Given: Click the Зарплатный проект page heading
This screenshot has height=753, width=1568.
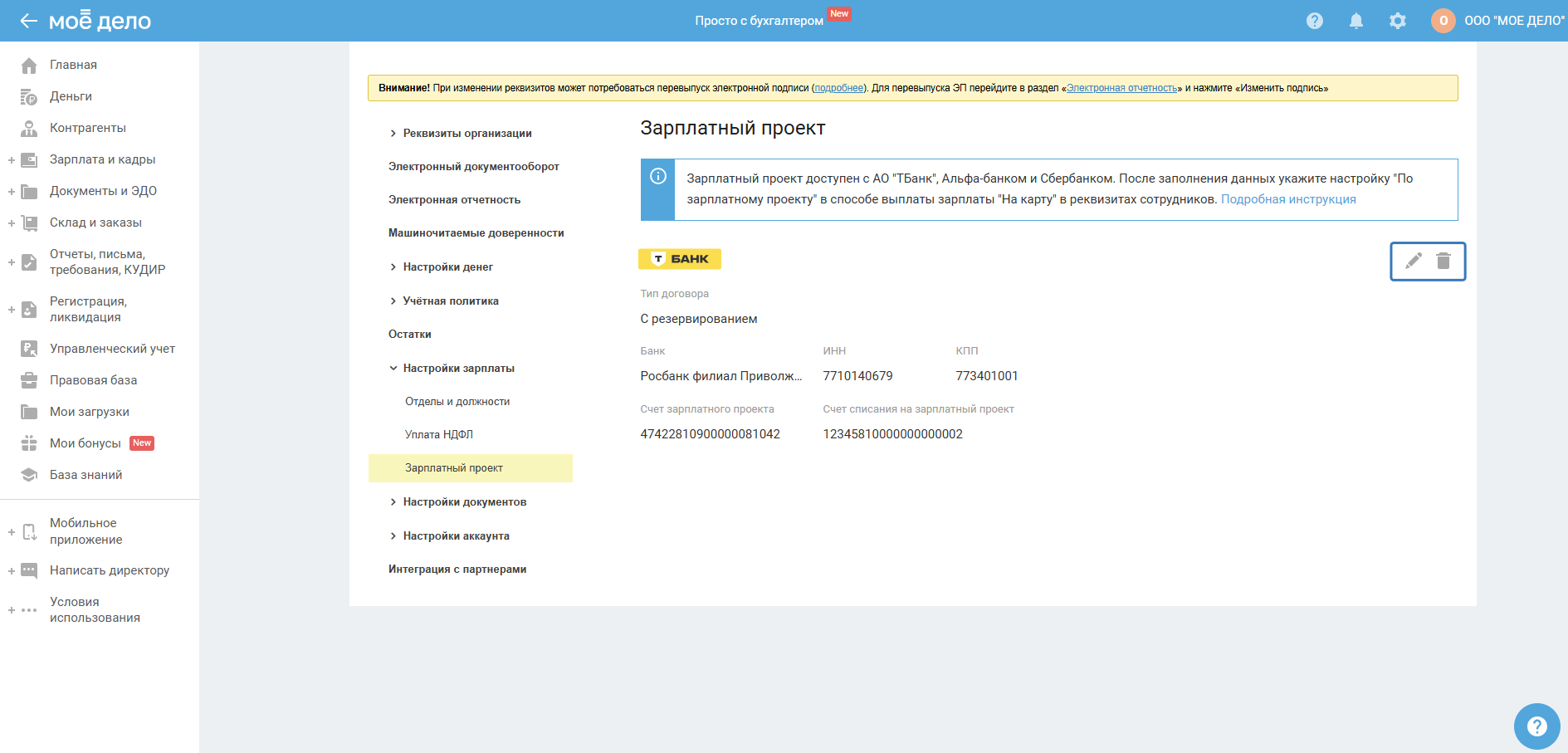Looking at the screenshot, I should coord(733,128).
